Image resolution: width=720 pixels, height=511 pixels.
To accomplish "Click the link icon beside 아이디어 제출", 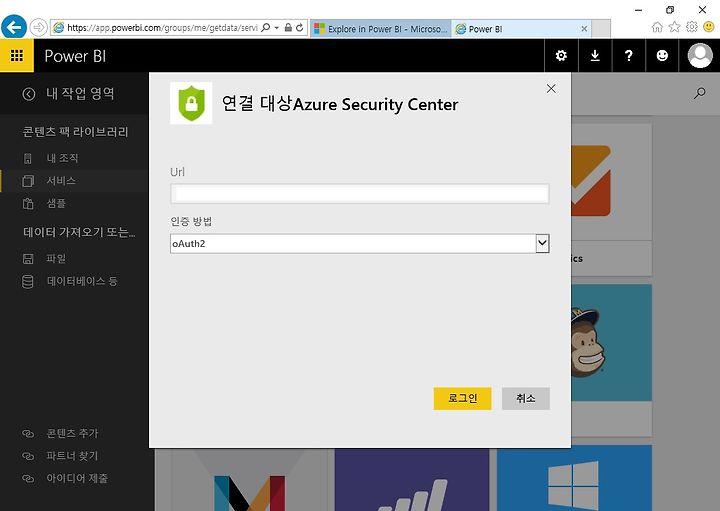I will (x=28, y=478).
